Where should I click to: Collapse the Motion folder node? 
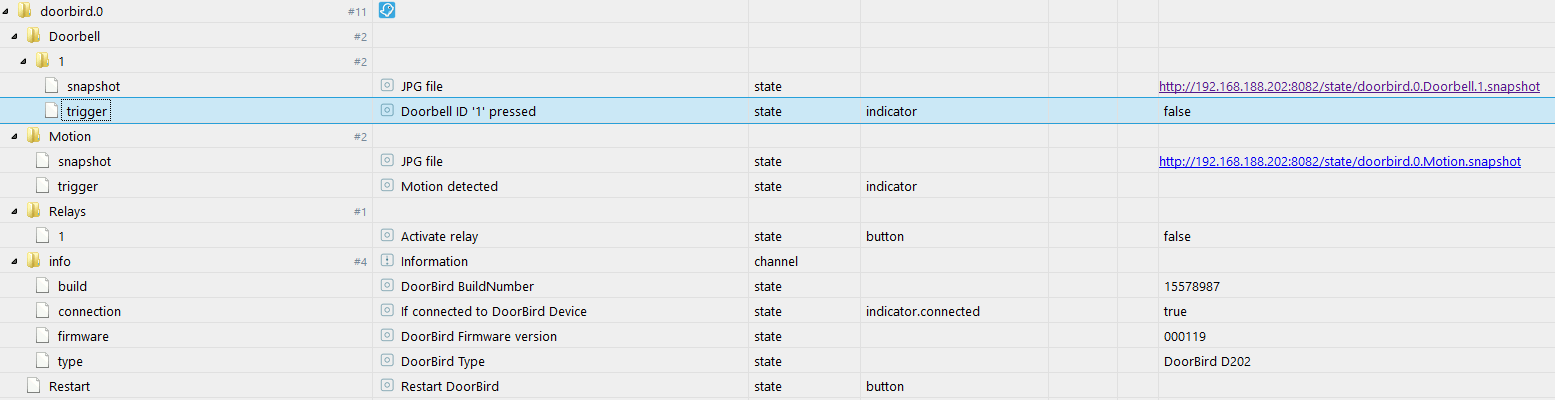pyautogui.click(x=15, y=137)
